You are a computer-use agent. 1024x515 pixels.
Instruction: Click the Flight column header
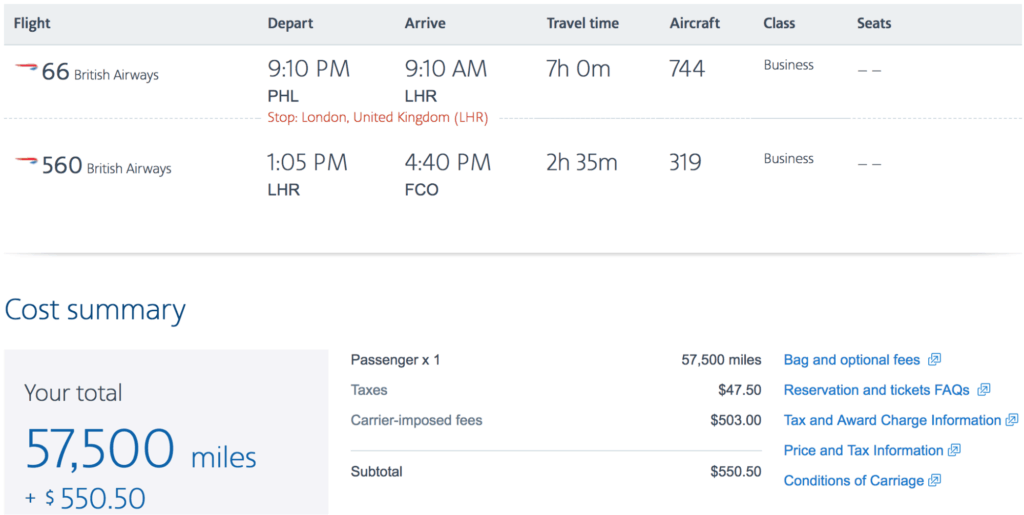(32, 23)
